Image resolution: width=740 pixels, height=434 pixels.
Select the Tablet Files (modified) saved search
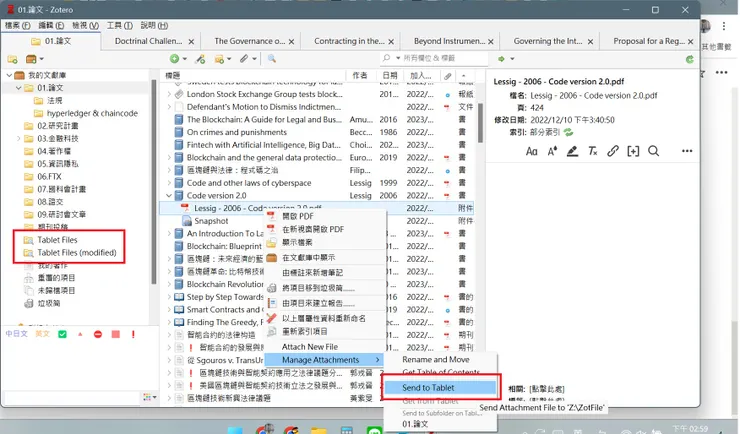tap(76, 252)
